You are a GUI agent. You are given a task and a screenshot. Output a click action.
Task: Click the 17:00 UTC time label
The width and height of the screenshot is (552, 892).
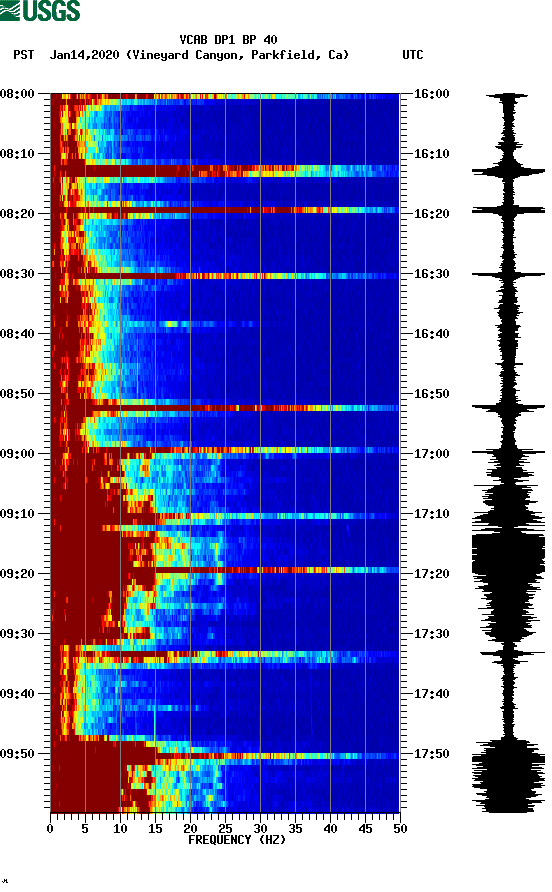431,454
